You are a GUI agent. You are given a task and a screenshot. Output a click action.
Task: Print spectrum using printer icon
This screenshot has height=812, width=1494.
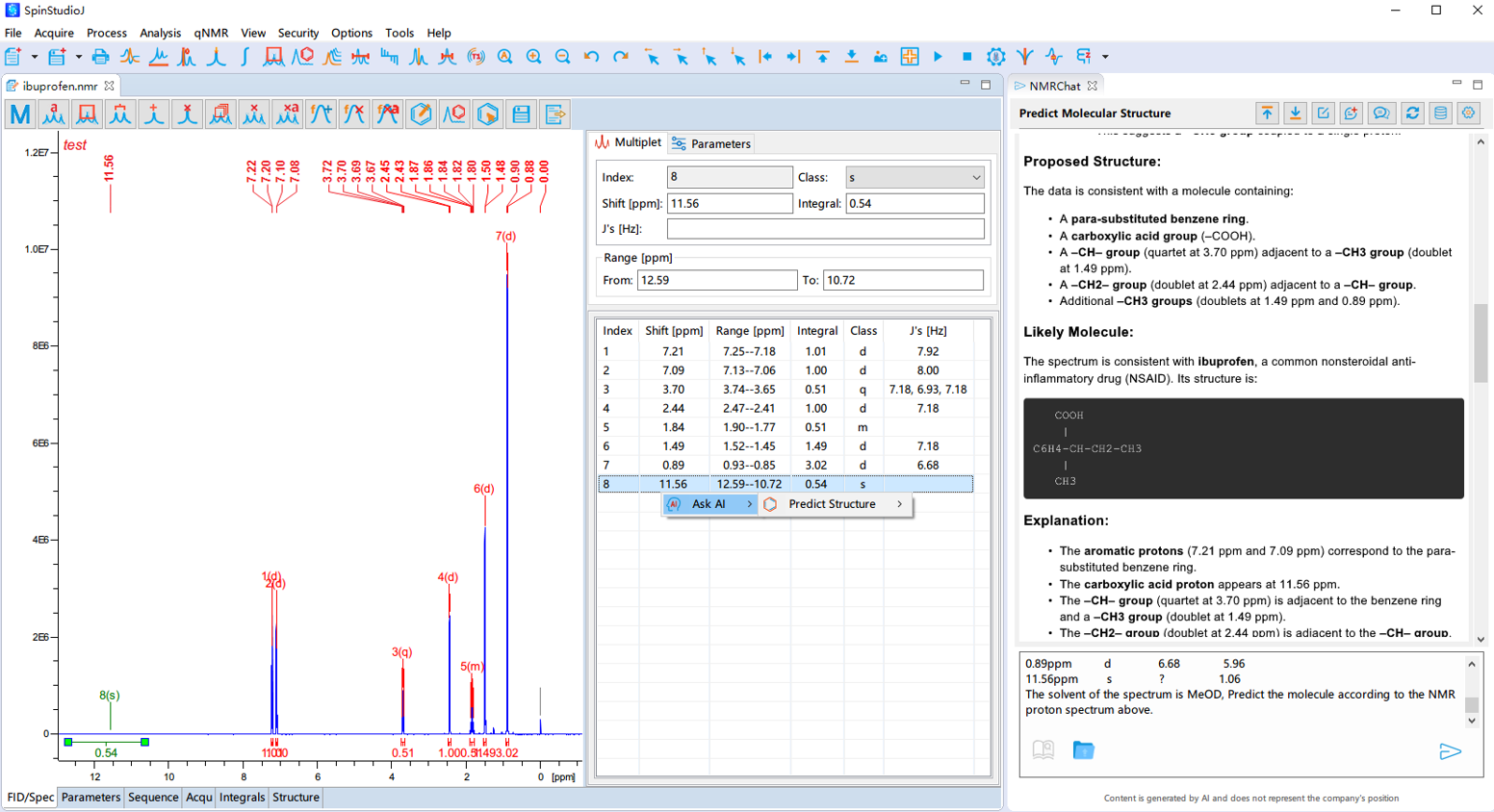click(100, 57)
